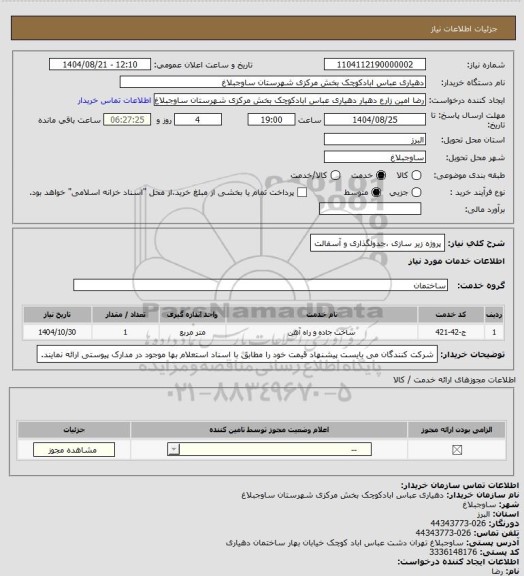Click the deadline date field 1404/08/25
524x576 pixels.
point(375,119)
